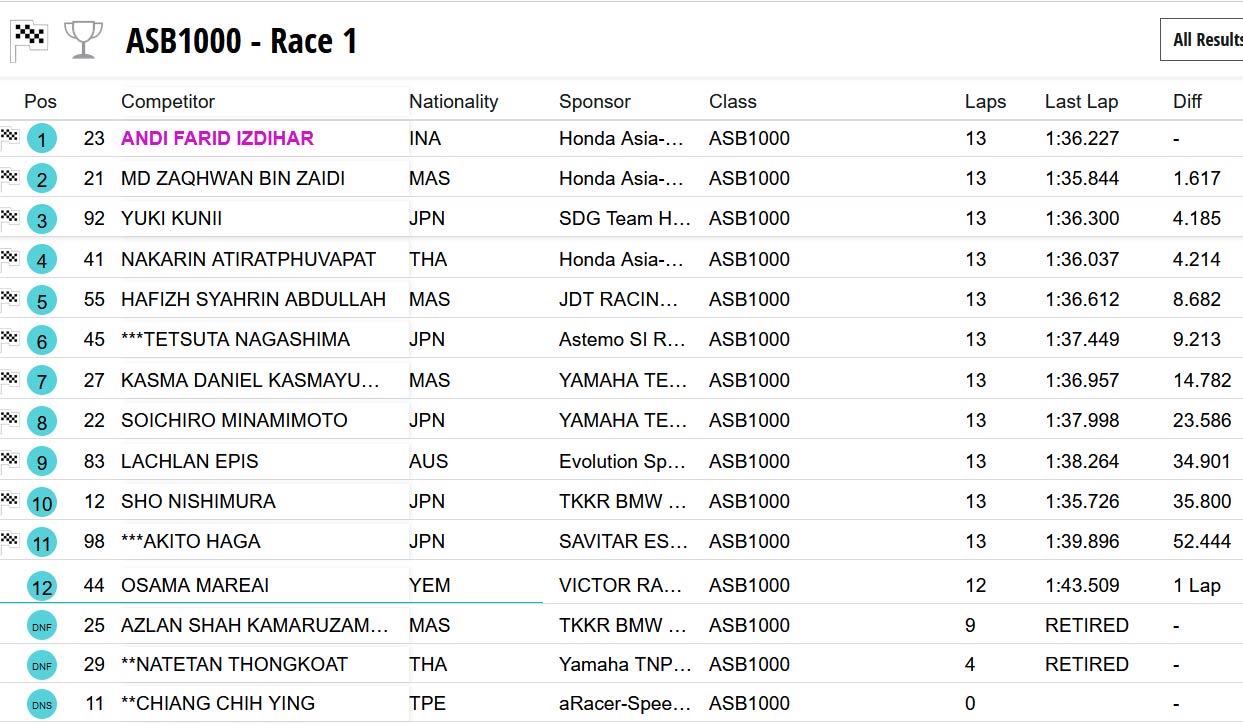Viewport: 1243px width, 725px height.
Task: Click Sho Nishimura's last lap 1:35.726
Action: (x=1082, y=502)
